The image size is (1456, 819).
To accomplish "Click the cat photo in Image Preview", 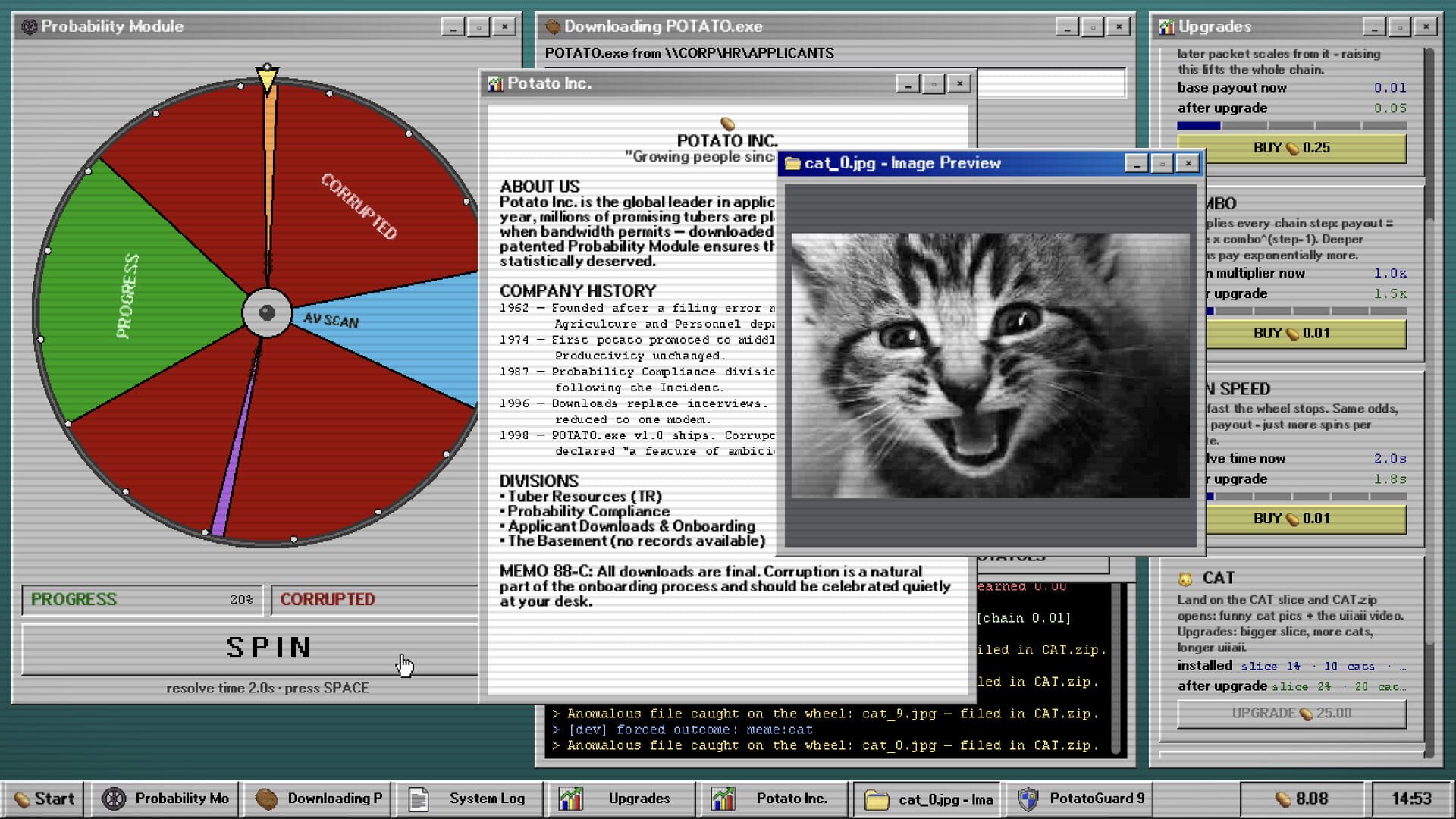I will coord(990,366).
